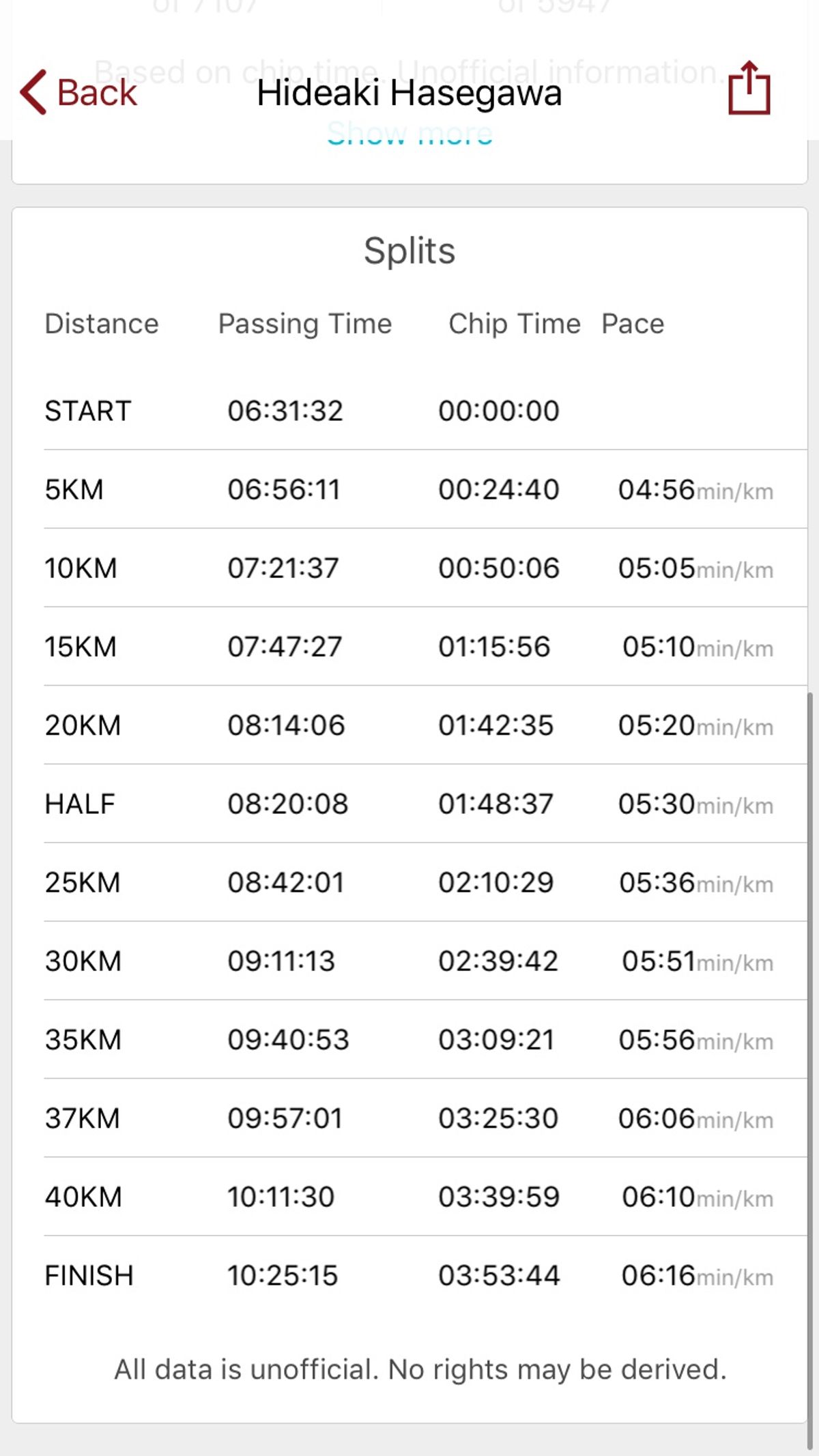The image size is (819, 1456).
Task: Tap the share icon in header
Action: (x=749, y=89)
